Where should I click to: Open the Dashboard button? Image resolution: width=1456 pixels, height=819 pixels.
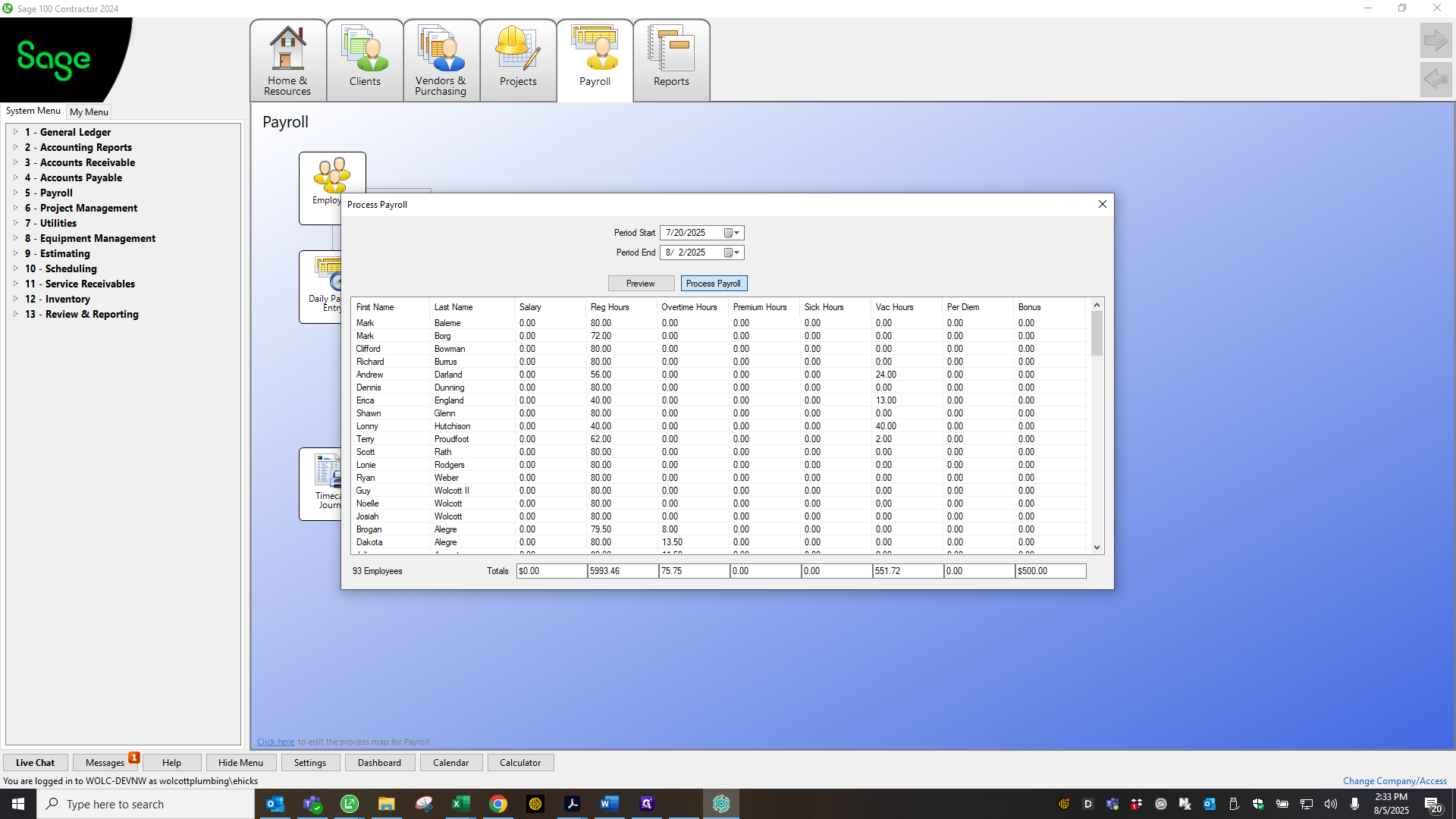(x=379, y=763)
